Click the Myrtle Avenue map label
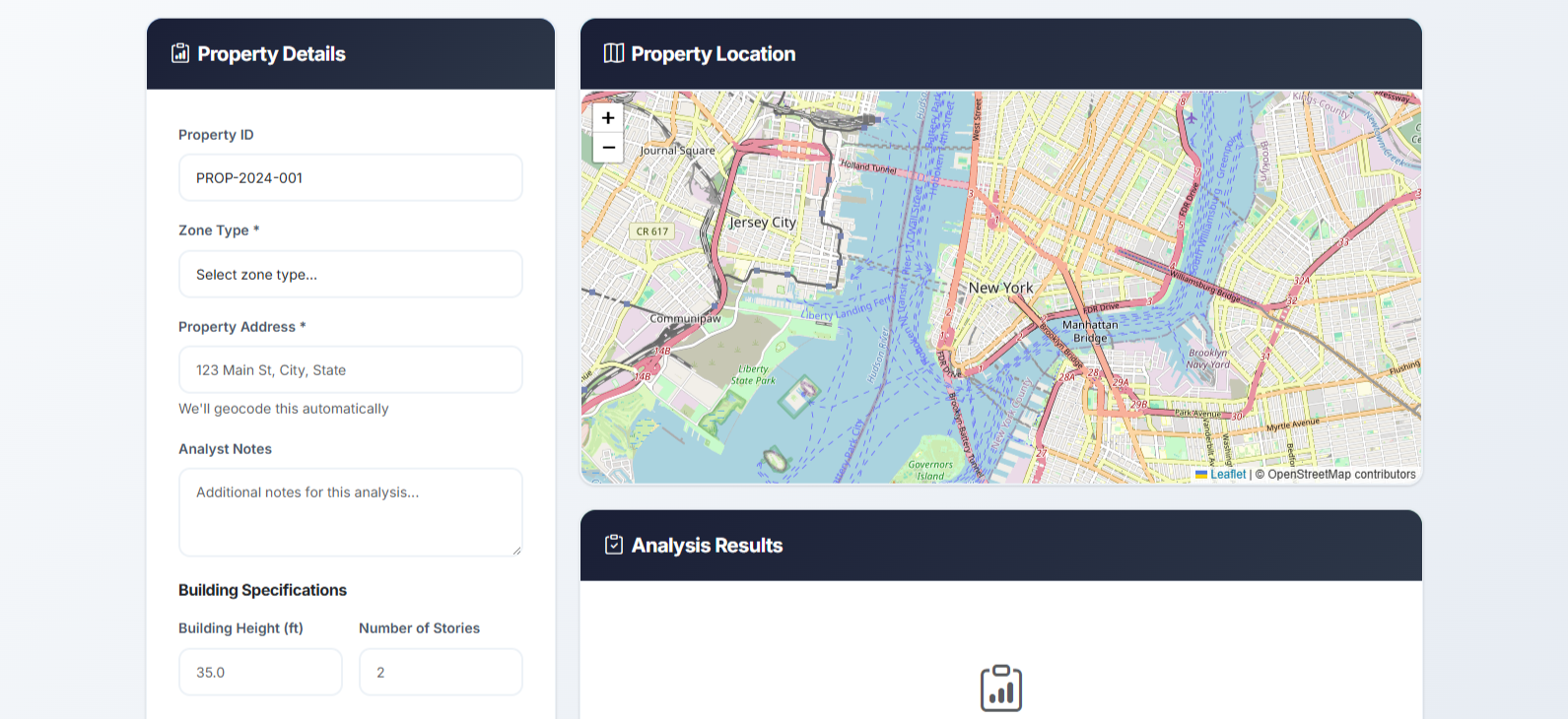 click(1292, 425)
